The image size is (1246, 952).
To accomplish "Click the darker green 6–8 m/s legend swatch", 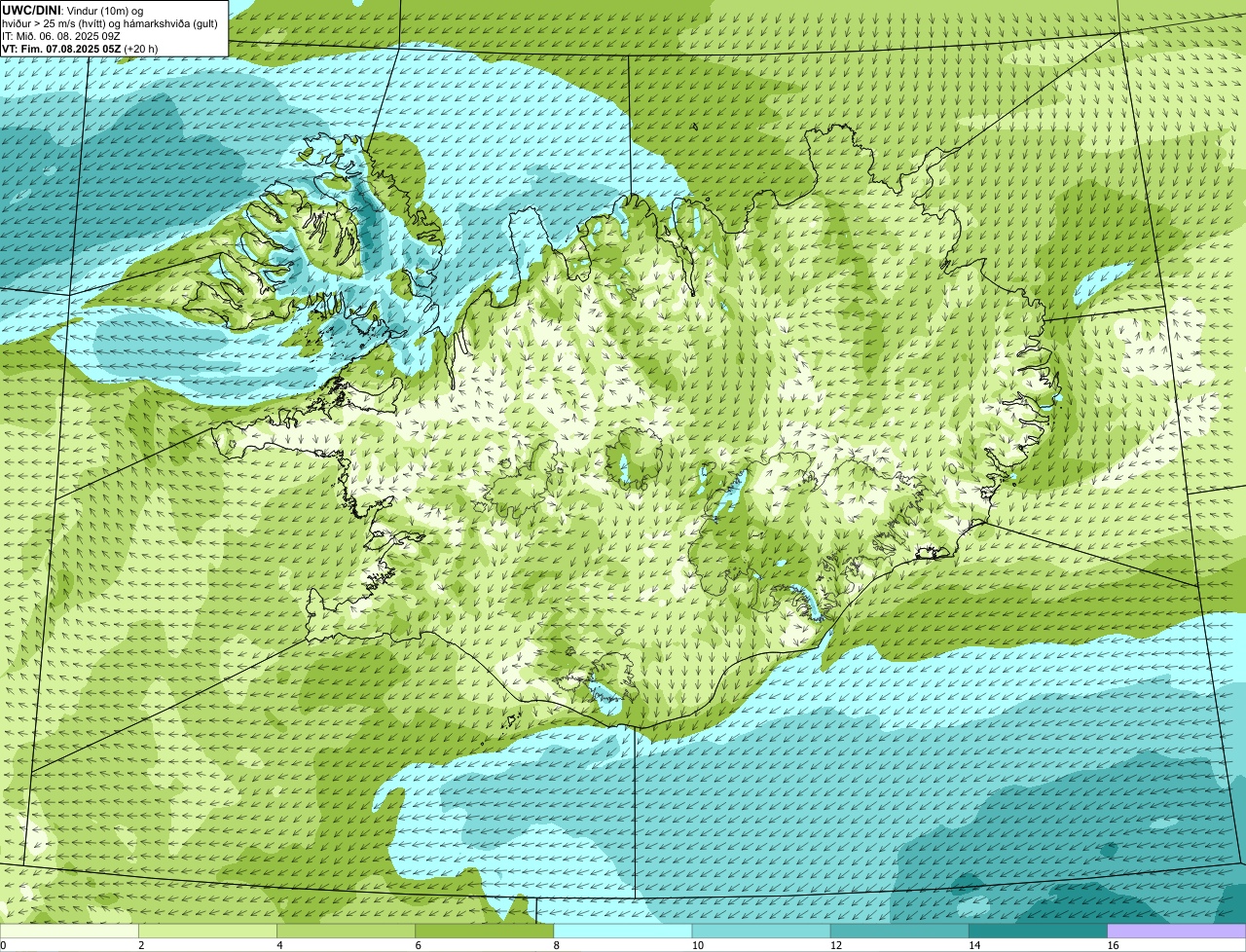I will 485,932.
